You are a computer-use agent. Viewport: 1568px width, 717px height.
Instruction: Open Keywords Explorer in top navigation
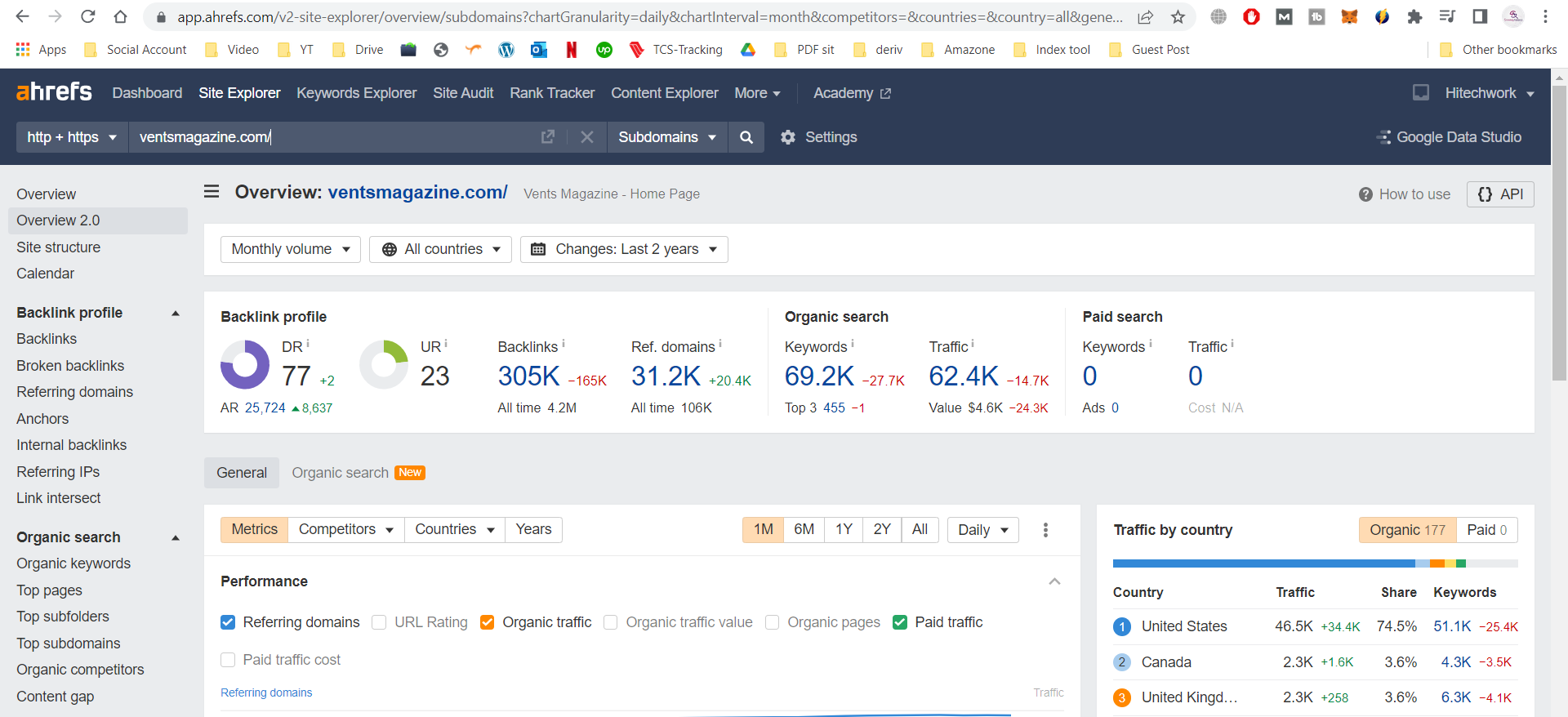tap(356, 93)
